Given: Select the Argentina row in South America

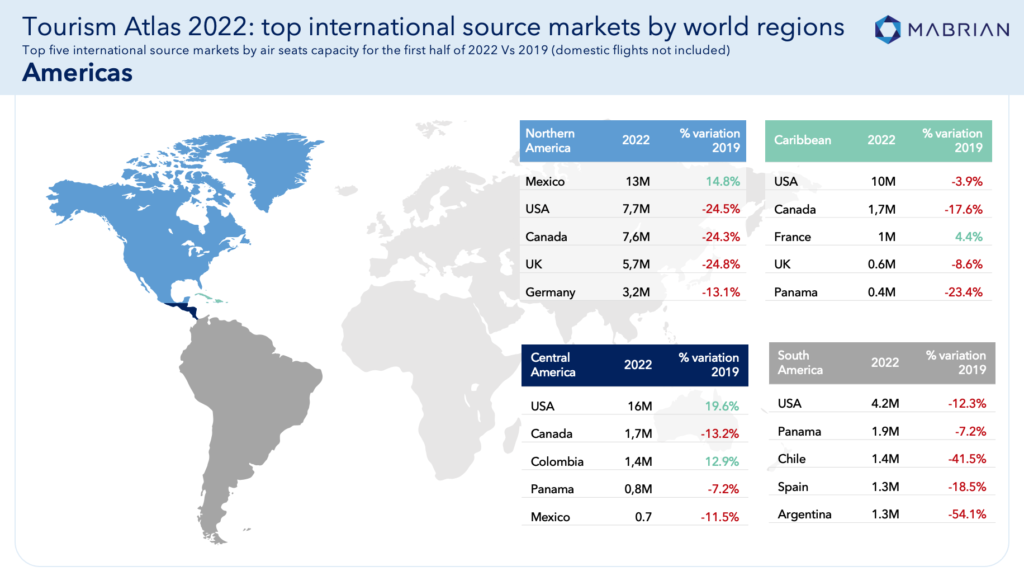Looking at the screenshot, I should point(882,514).
